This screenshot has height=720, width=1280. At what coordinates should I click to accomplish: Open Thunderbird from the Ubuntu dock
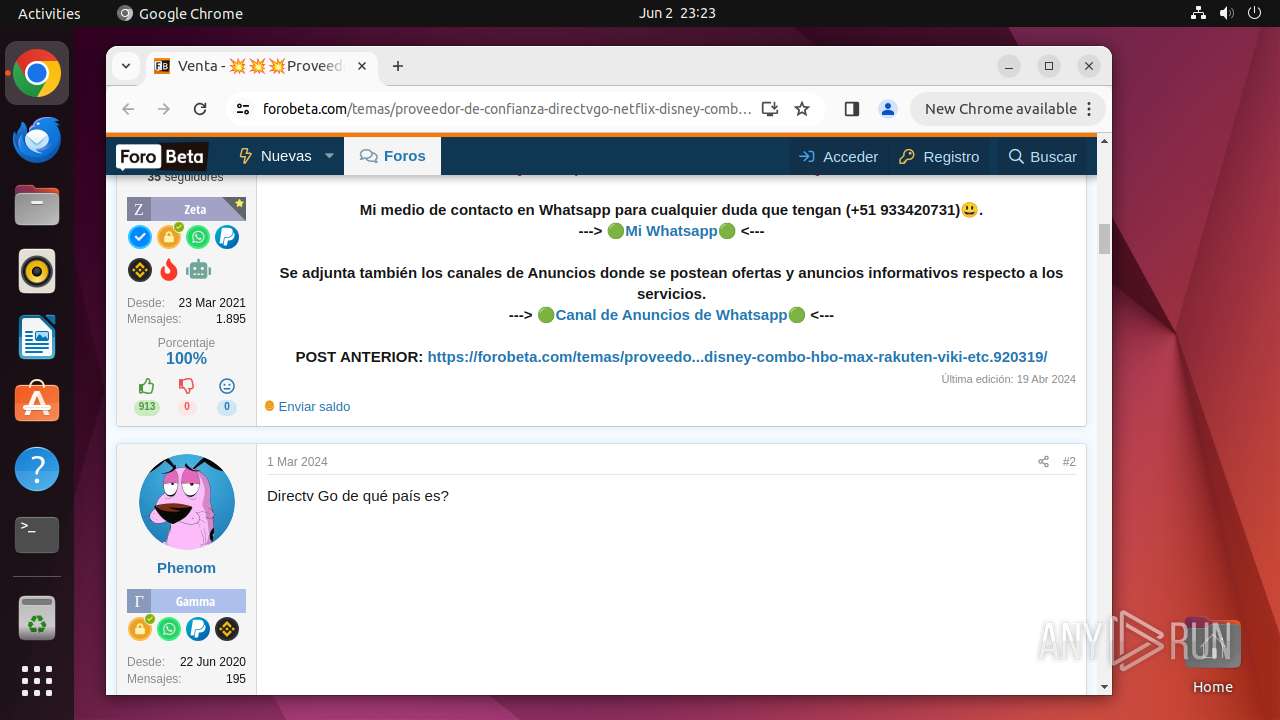37,139
